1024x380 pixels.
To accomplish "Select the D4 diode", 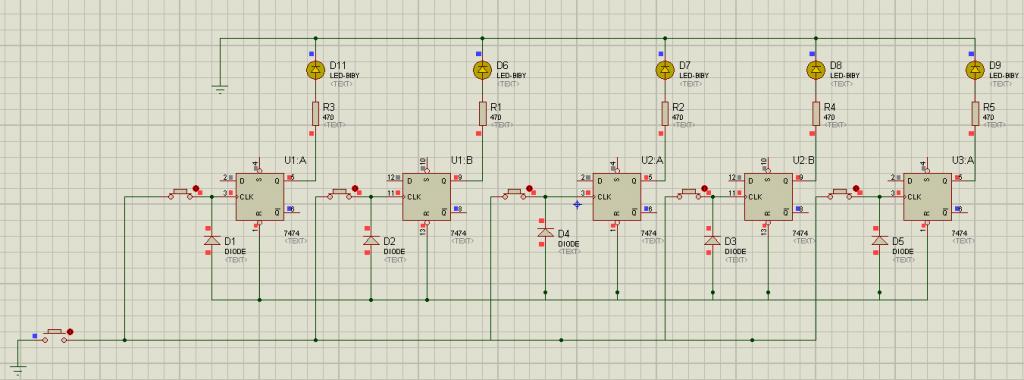I will 545,232.
